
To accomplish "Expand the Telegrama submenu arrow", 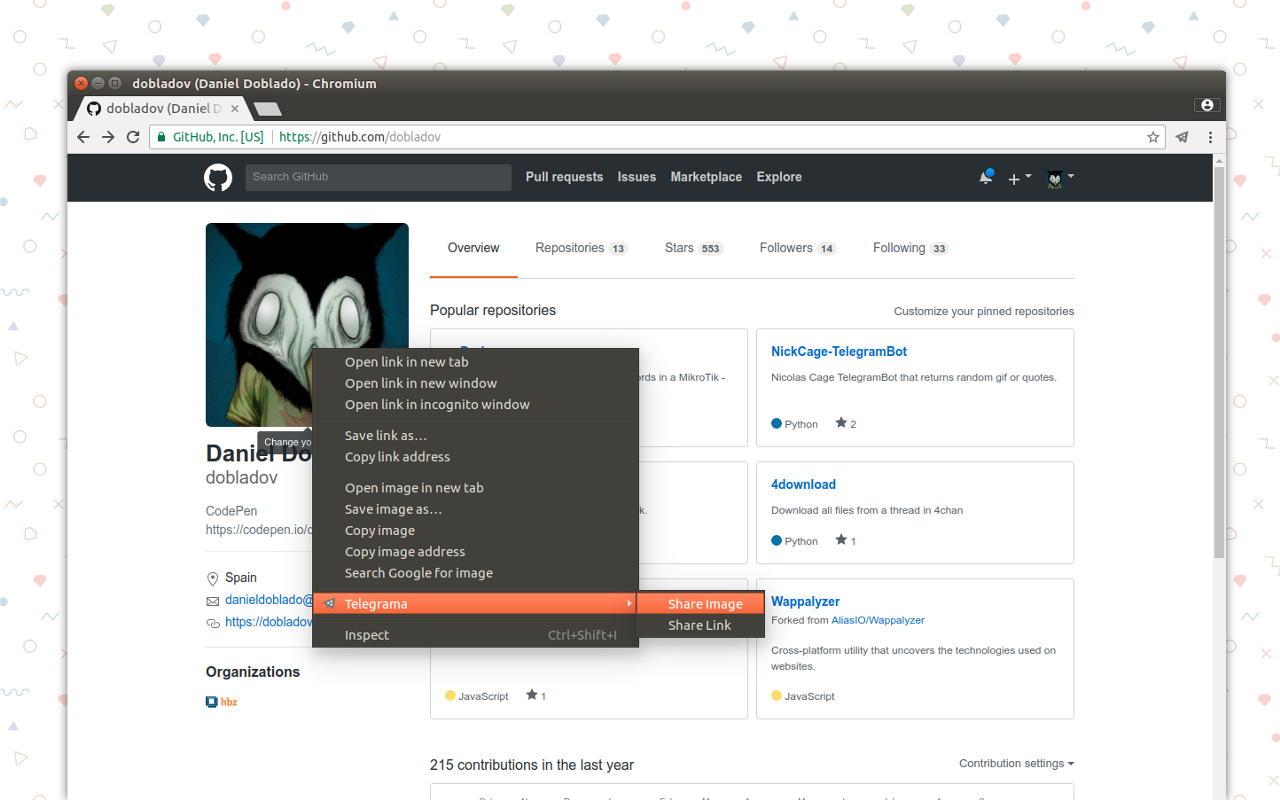I will 629,604.
